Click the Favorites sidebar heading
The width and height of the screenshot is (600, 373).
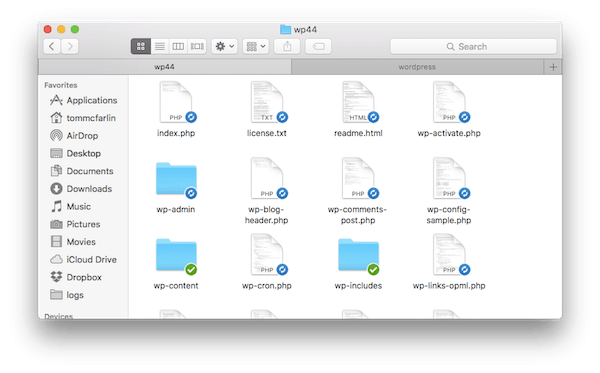60,85
